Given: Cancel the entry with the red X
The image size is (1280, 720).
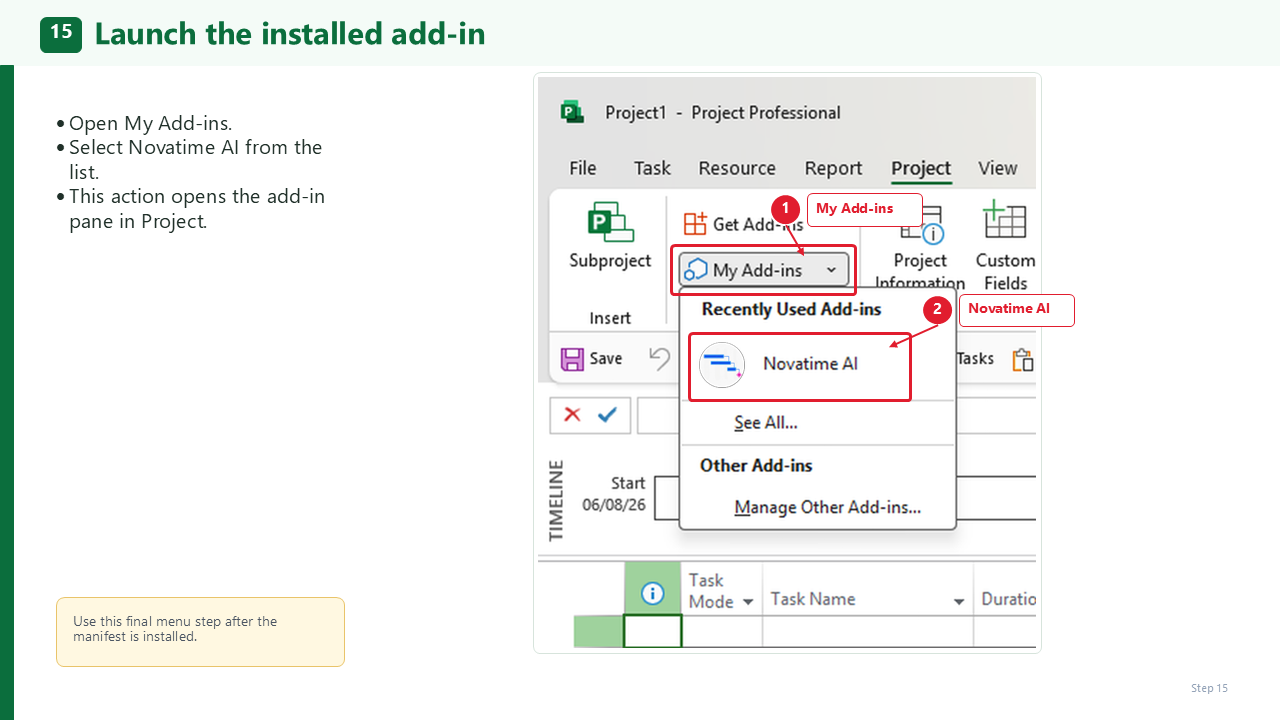Looking at the screenshot, I should [572, 415].
